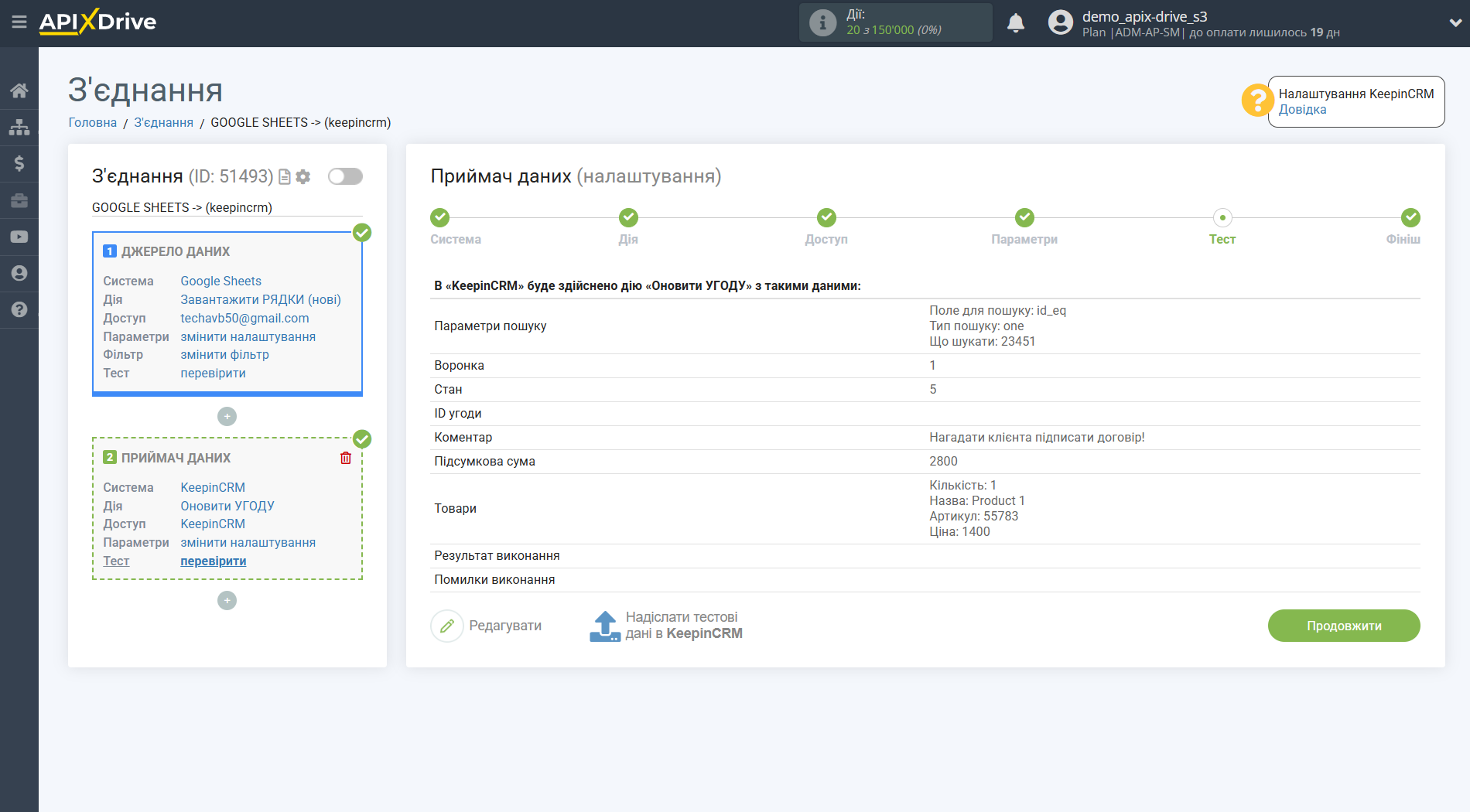Click bold перевірити in receiver block
Screen dimensions: 1470x812
[213, 561]
